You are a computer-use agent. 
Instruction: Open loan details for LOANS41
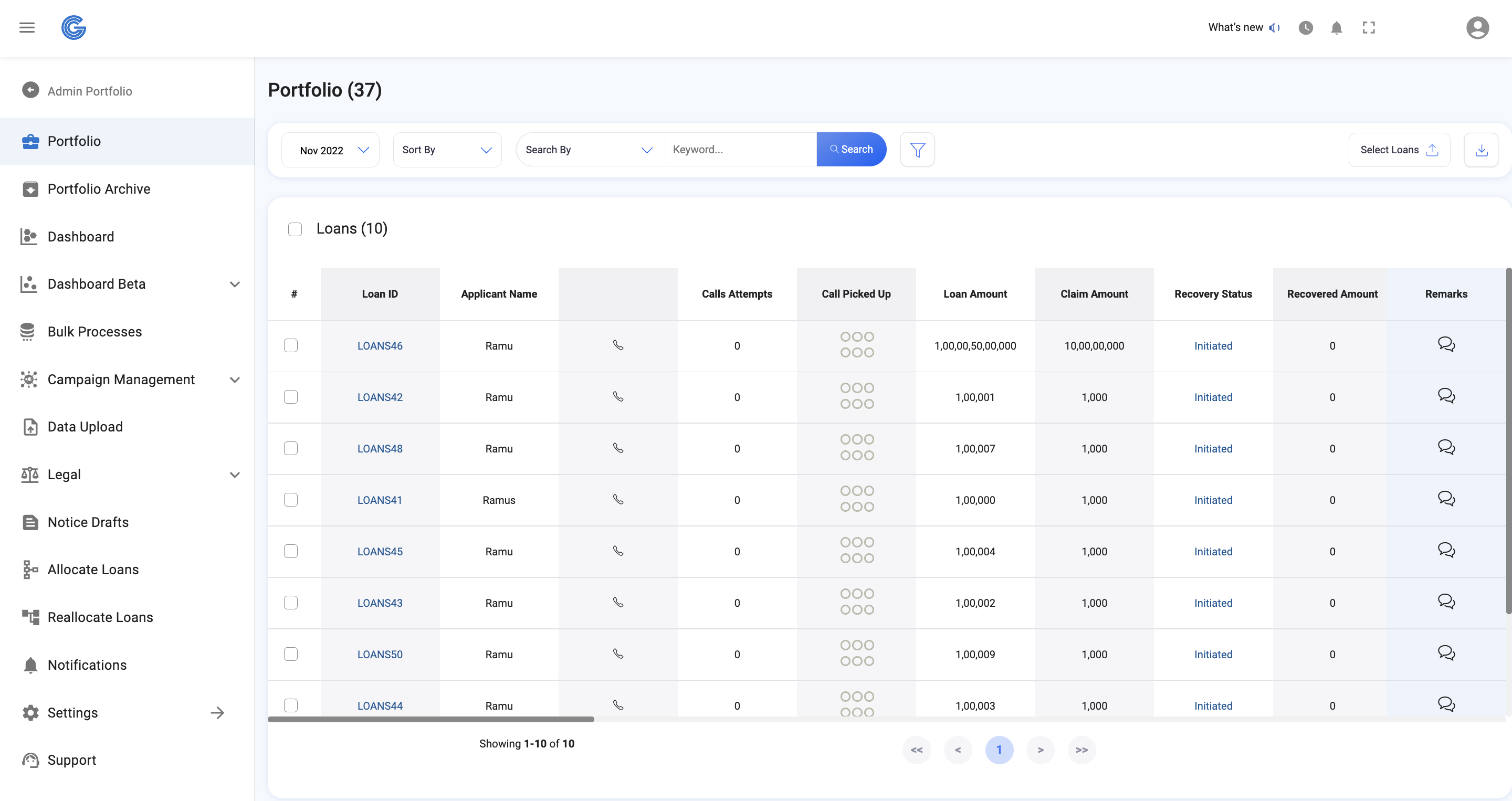pos(380,499)
